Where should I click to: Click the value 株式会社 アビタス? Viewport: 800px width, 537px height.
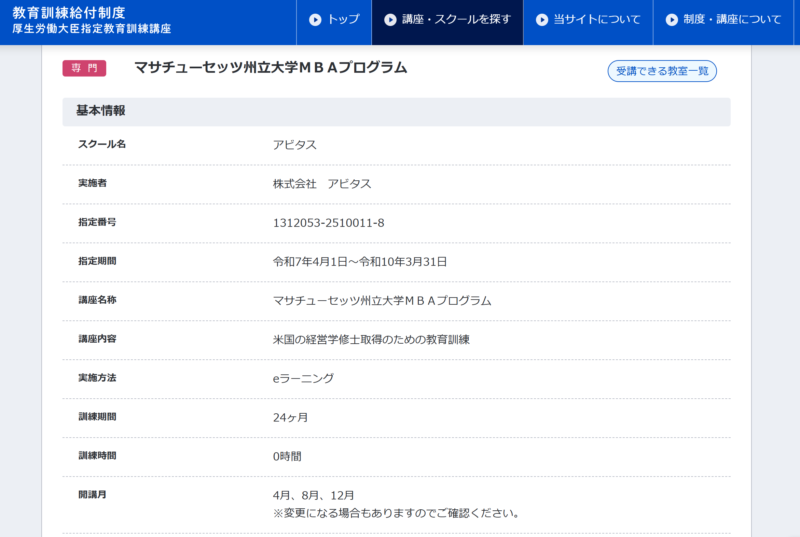(x=322, y=184)
